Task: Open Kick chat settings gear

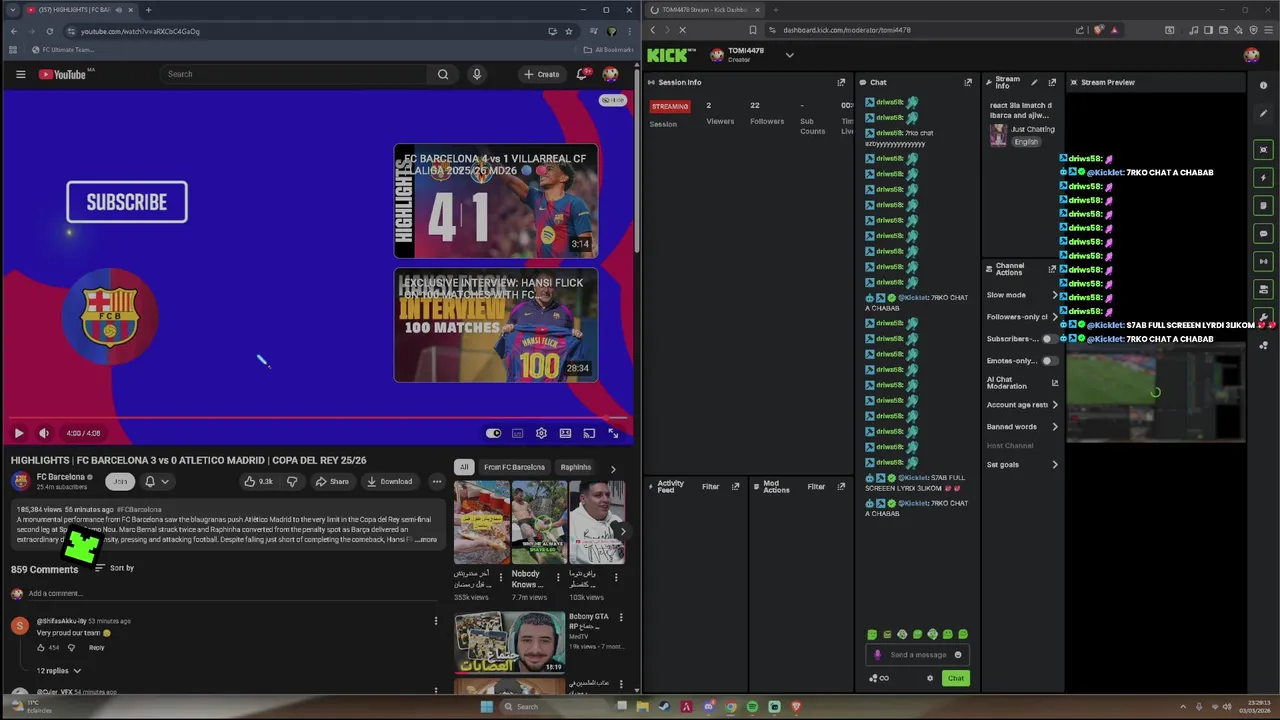Action: tap(930, 678)
